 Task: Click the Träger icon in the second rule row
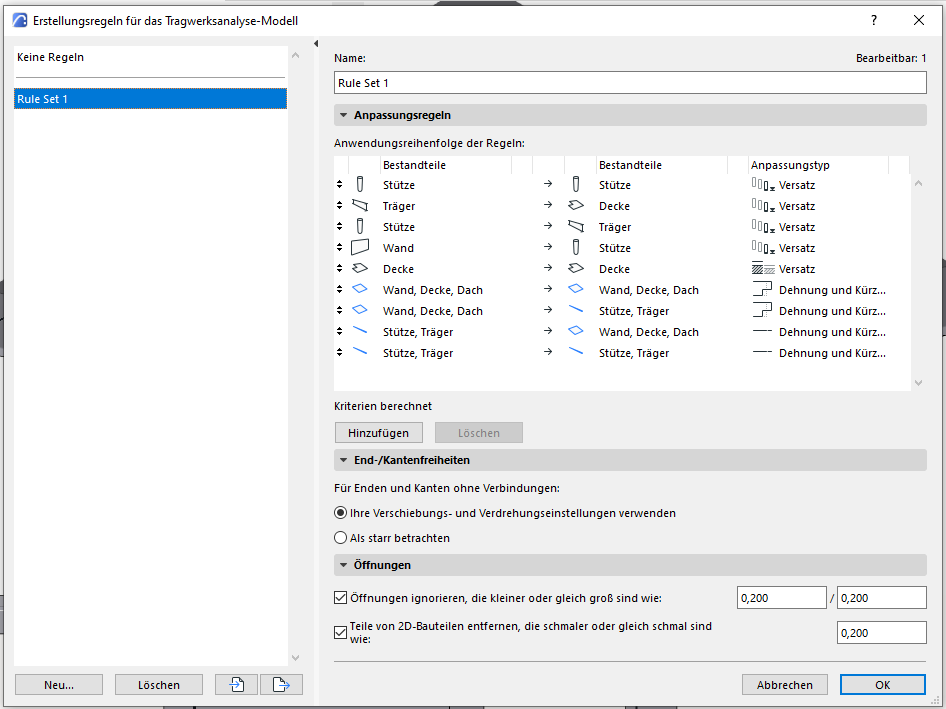(360, 206)
